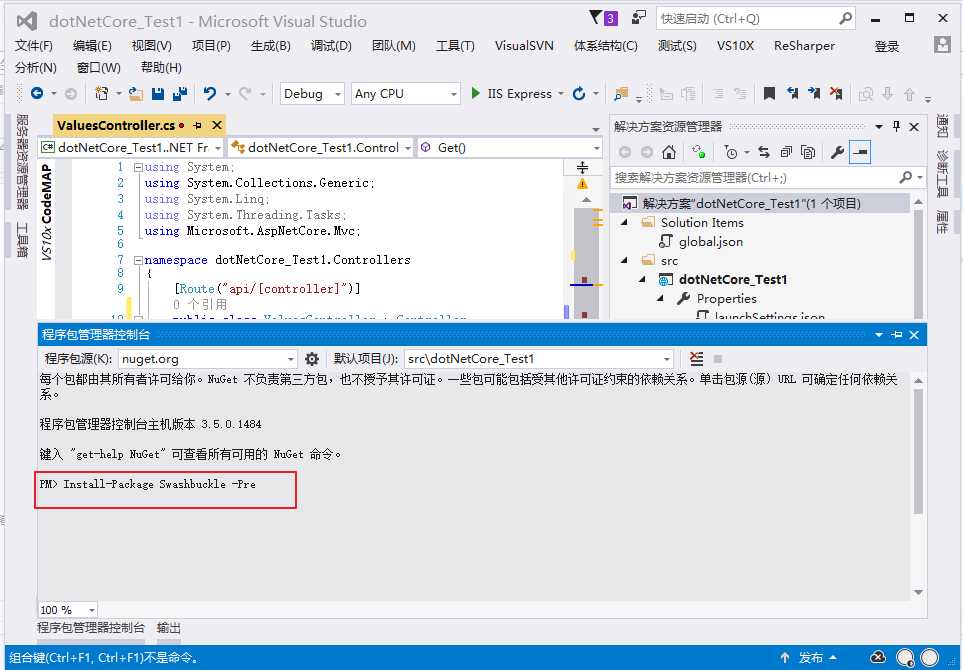Open the 工具(T) menu
The height and width of the screenshot is (670, 963).
pos(455,45)
